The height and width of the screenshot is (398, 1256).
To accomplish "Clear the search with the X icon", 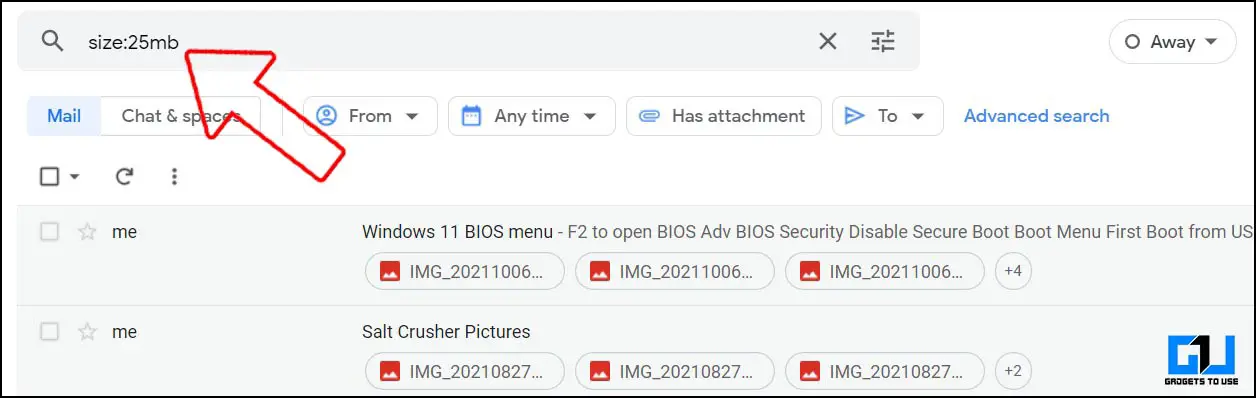I will coord(828,41).
